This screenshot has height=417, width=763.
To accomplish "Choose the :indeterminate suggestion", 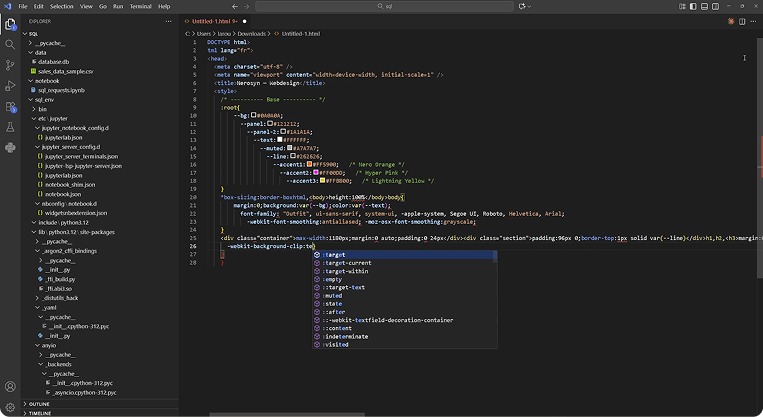I will [x=404, y=336].
